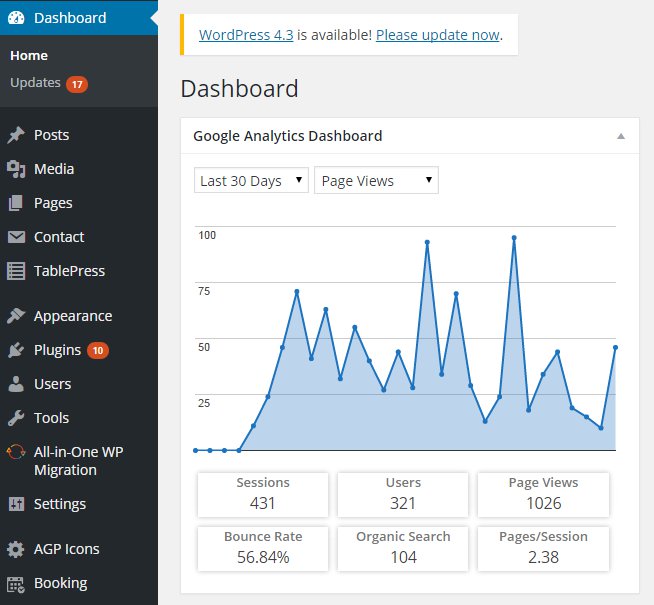The image size is (654, 605).
Task: Click the Media library icon
Action: point(16,169)
